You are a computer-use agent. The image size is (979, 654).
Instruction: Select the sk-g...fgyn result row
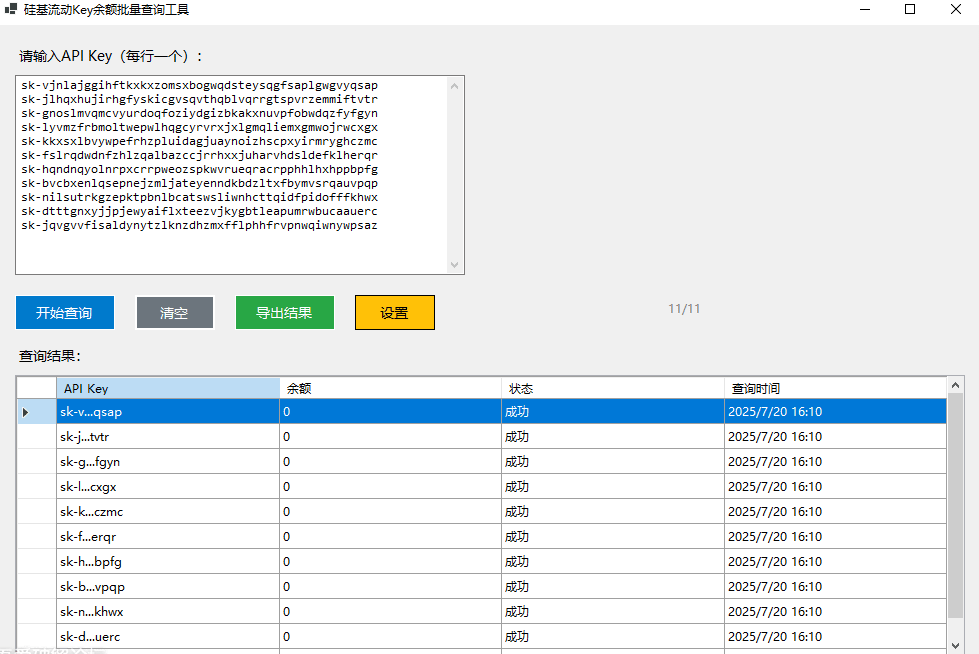pos(168,462)
